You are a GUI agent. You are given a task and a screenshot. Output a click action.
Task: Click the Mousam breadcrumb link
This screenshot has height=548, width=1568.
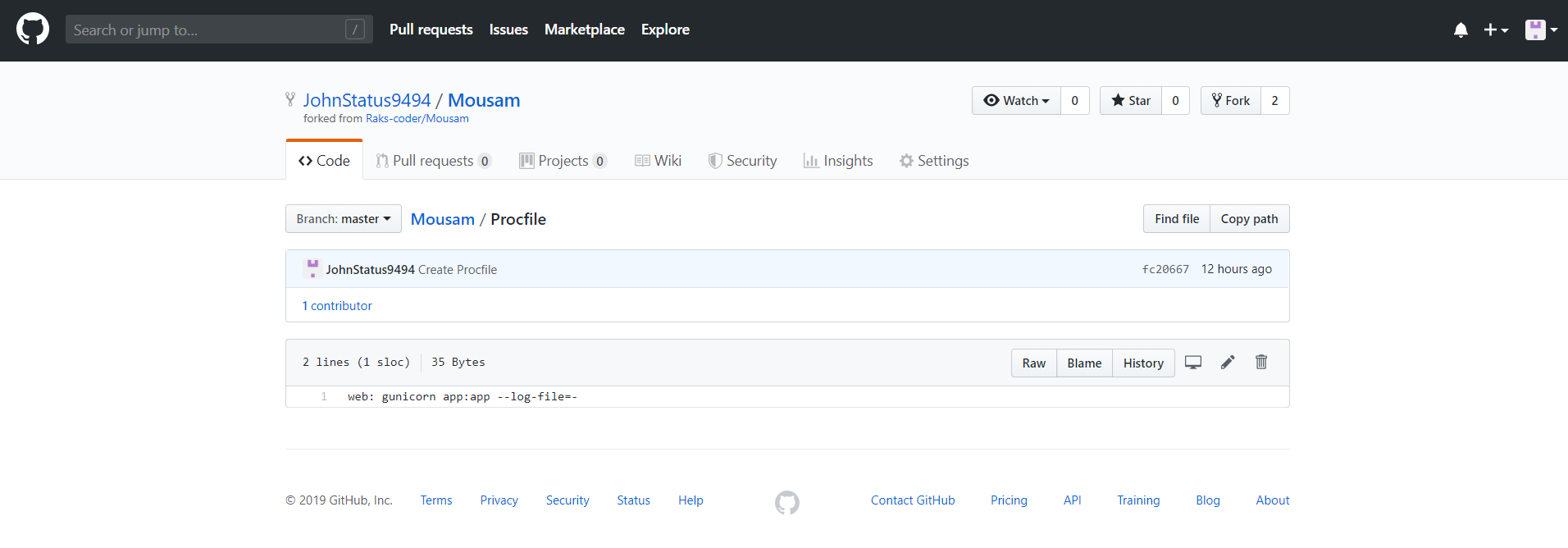(x=443, y=219)
